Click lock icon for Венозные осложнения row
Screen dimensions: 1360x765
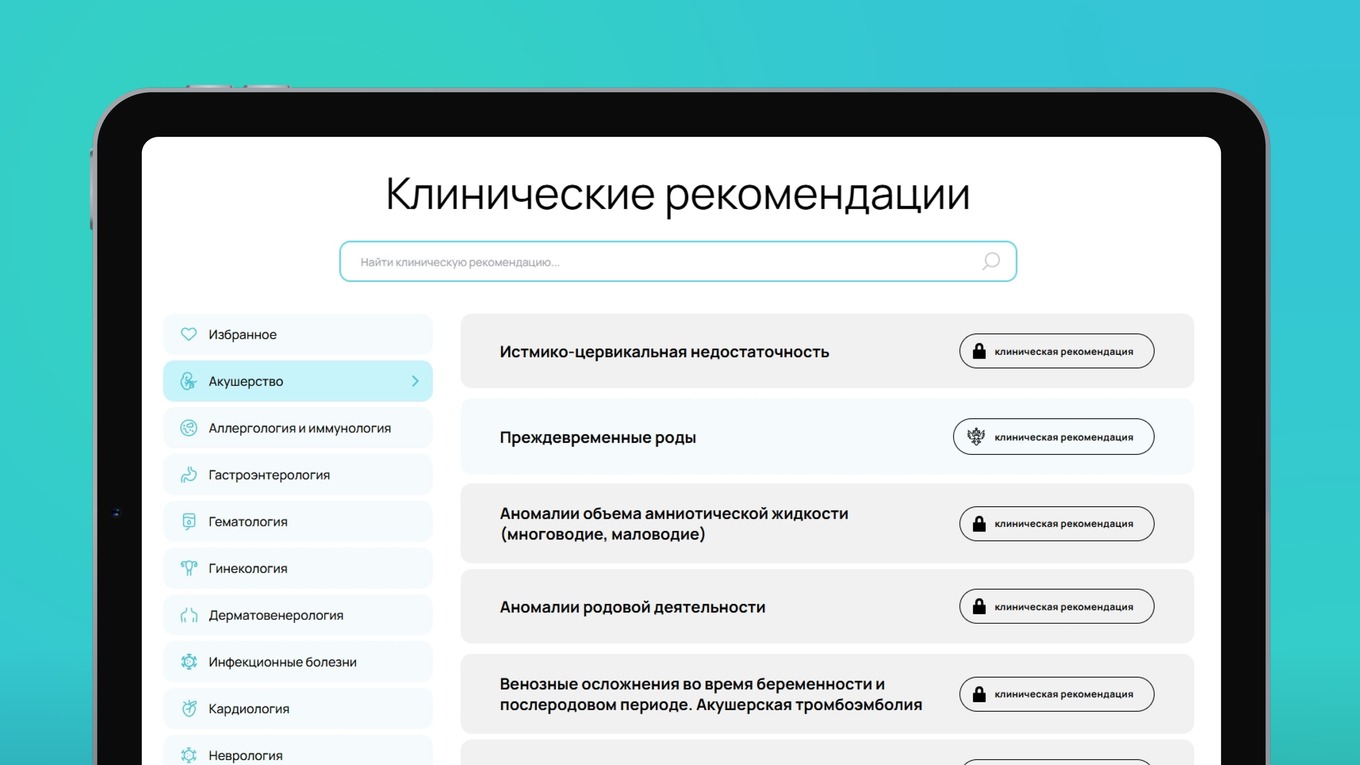click(979, 694)
